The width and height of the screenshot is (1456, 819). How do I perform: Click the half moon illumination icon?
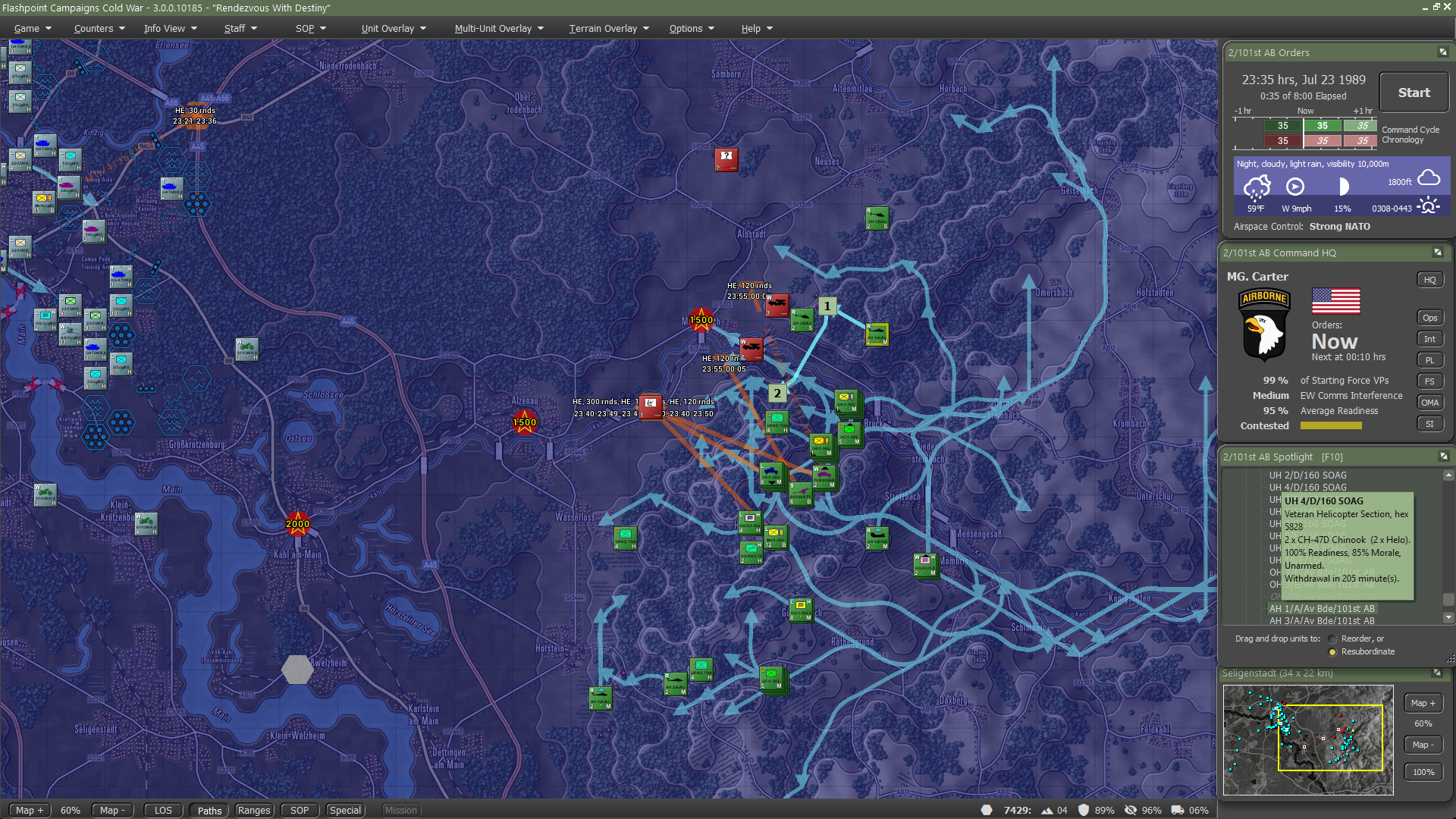coord(1343,187)
